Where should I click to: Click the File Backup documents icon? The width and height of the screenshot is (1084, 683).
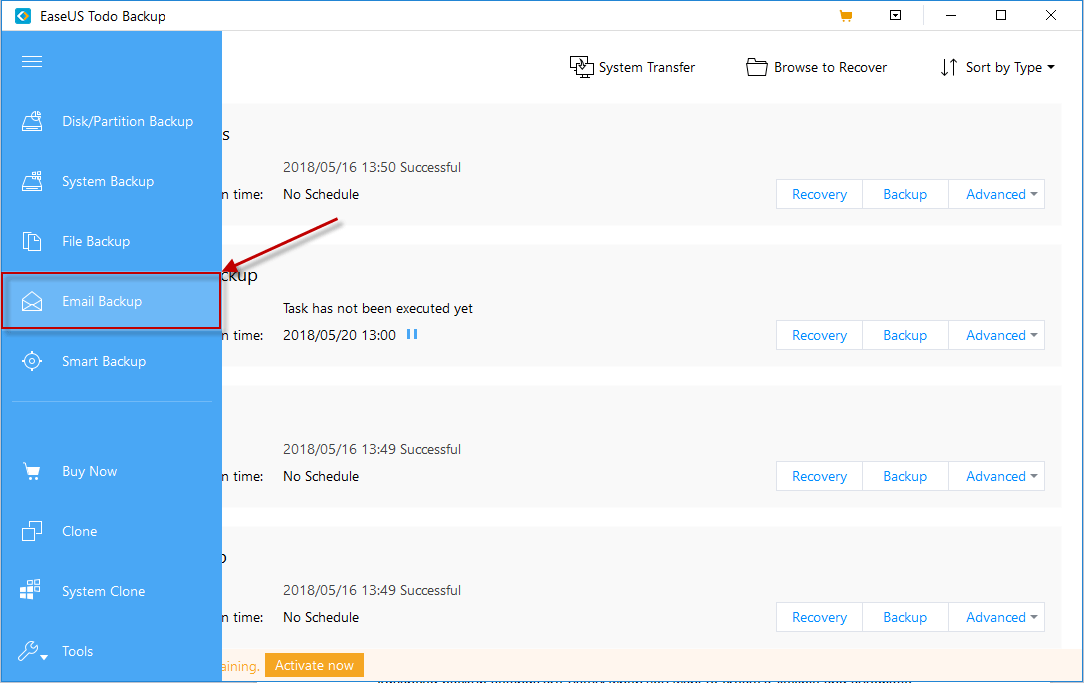(32, 241)
